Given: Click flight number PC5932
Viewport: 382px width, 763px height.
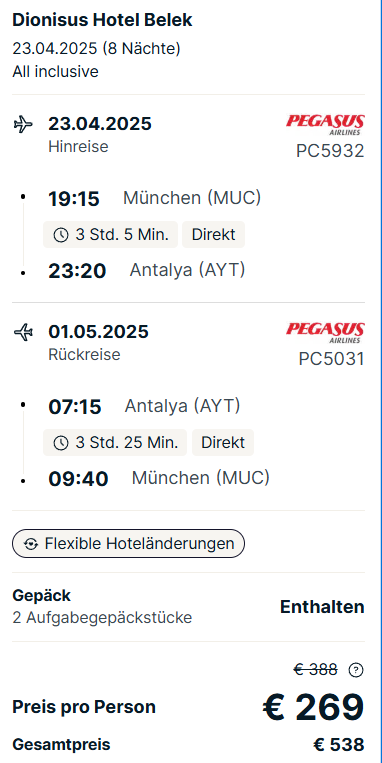Looking at the screenshot, I should [x=330, y=151].
